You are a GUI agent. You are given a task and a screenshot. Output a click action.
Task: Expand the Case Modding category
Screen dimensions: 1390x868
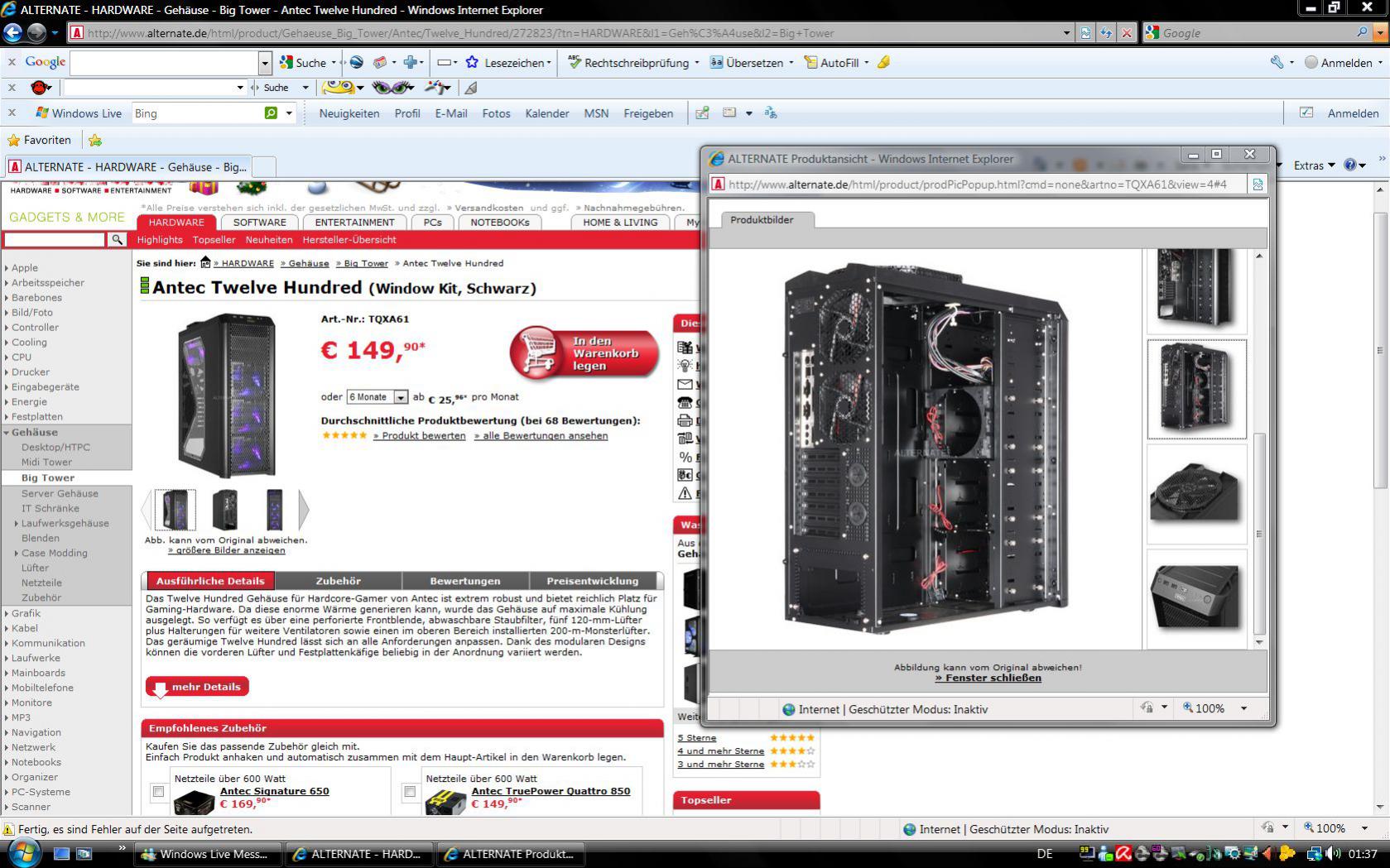17,553
